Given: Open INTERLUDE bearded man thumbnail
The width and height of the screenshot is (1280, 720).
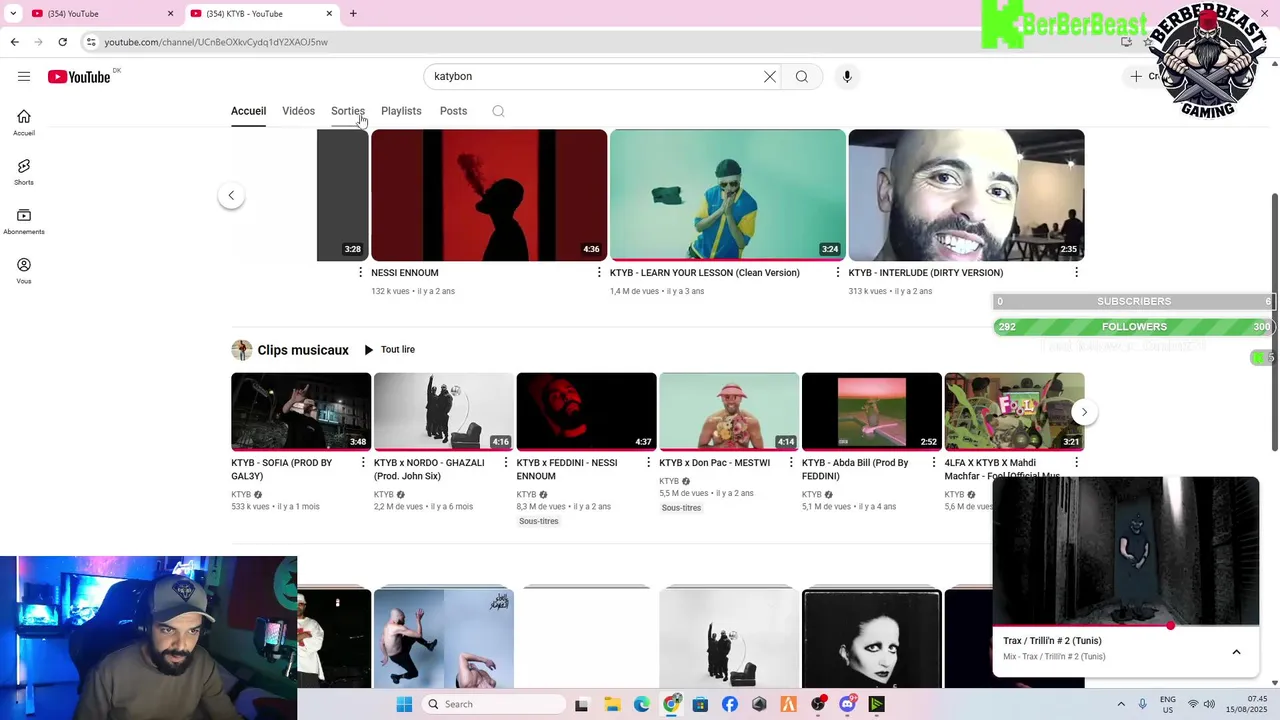Looking at the screenshot, I should tap(966, 195).
